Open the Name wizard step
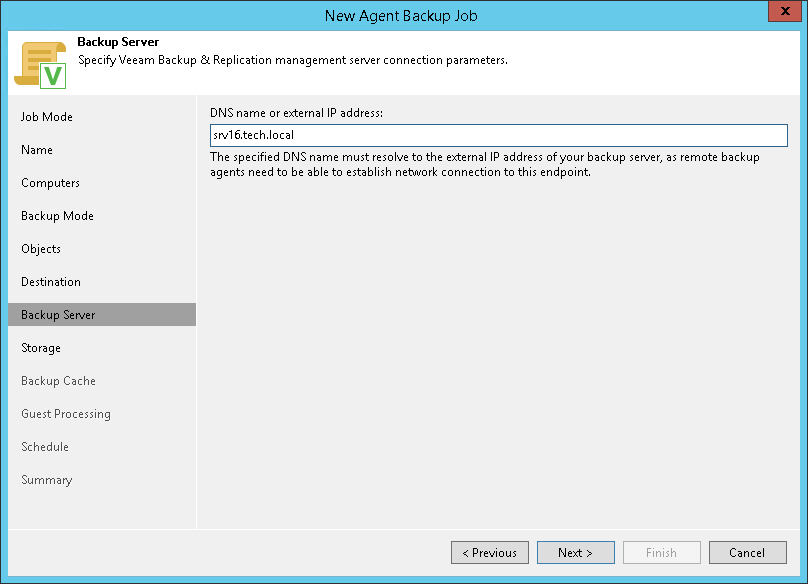The height and width of the screenshot is (584, 808). [x=37, y=150]
